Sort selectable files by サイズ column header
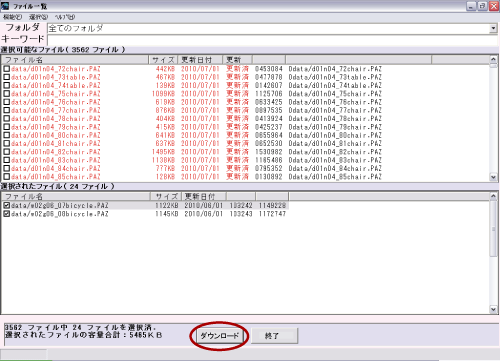Image resolution: width=500 pixels, height=361 pixels. coord(163,60)
